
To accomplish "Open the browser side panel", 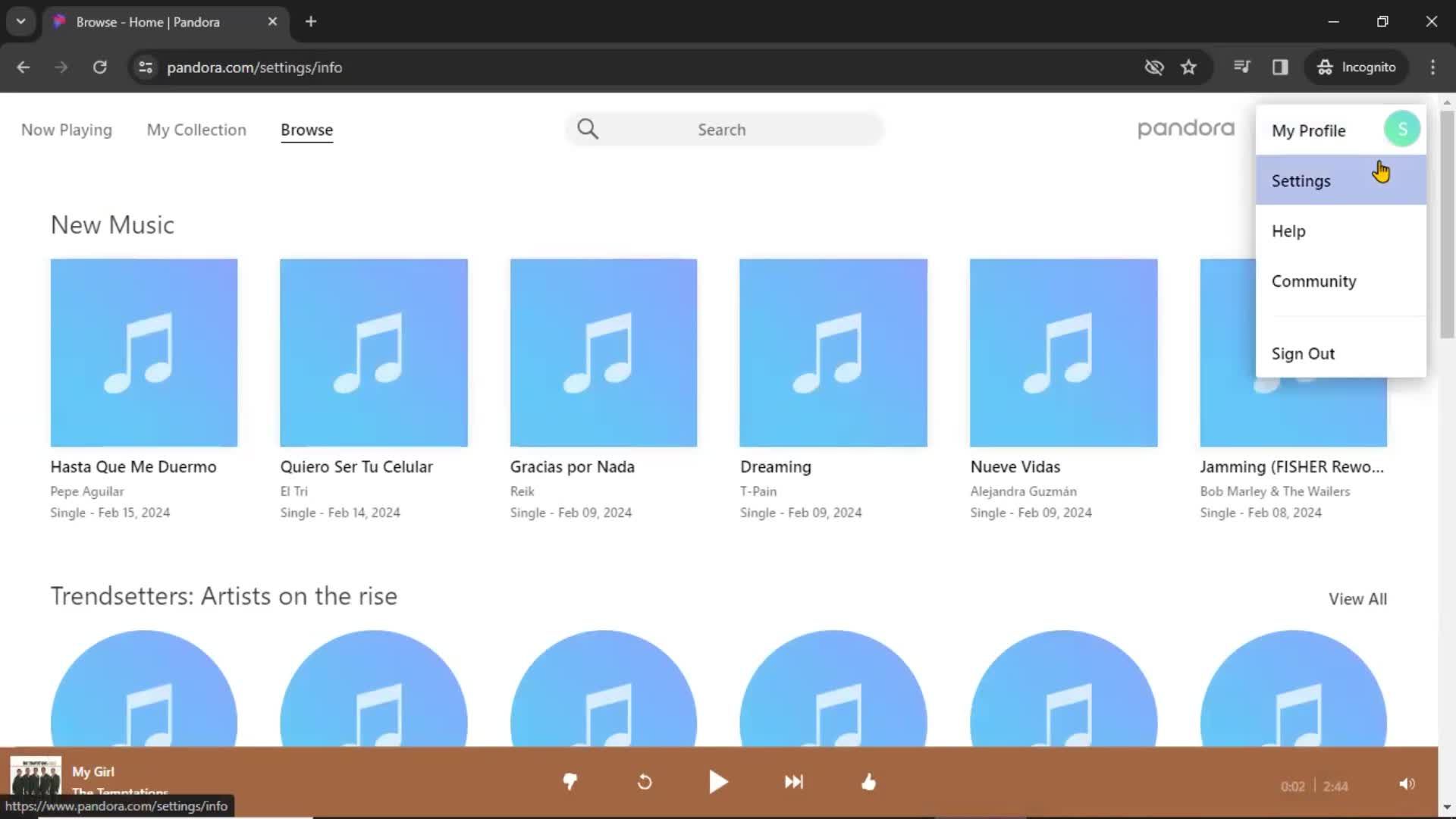I will 1280,67.
